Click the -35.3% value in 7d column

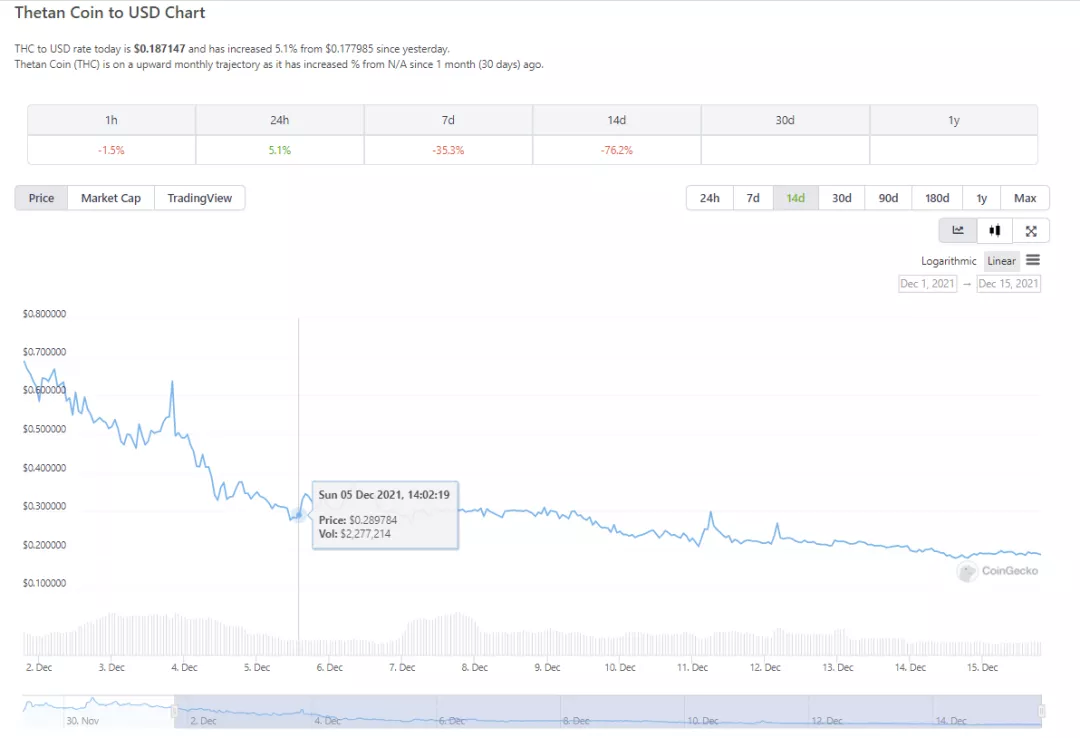448,150
